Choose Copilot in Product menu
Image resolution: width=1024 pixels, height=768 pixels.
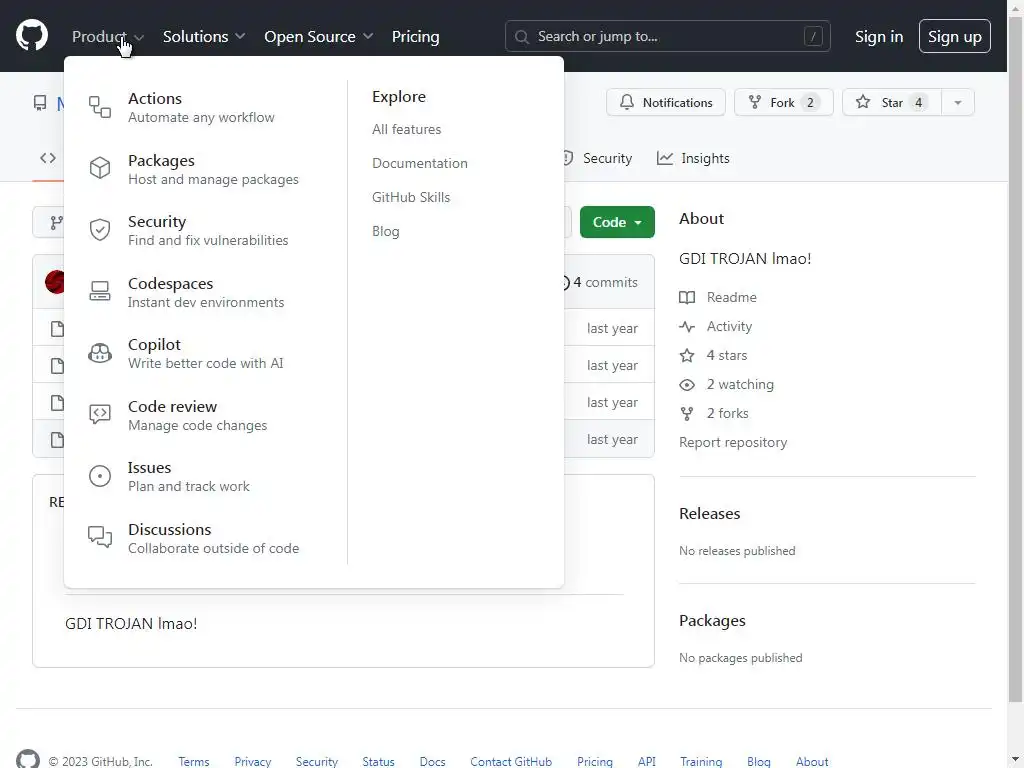206,353
